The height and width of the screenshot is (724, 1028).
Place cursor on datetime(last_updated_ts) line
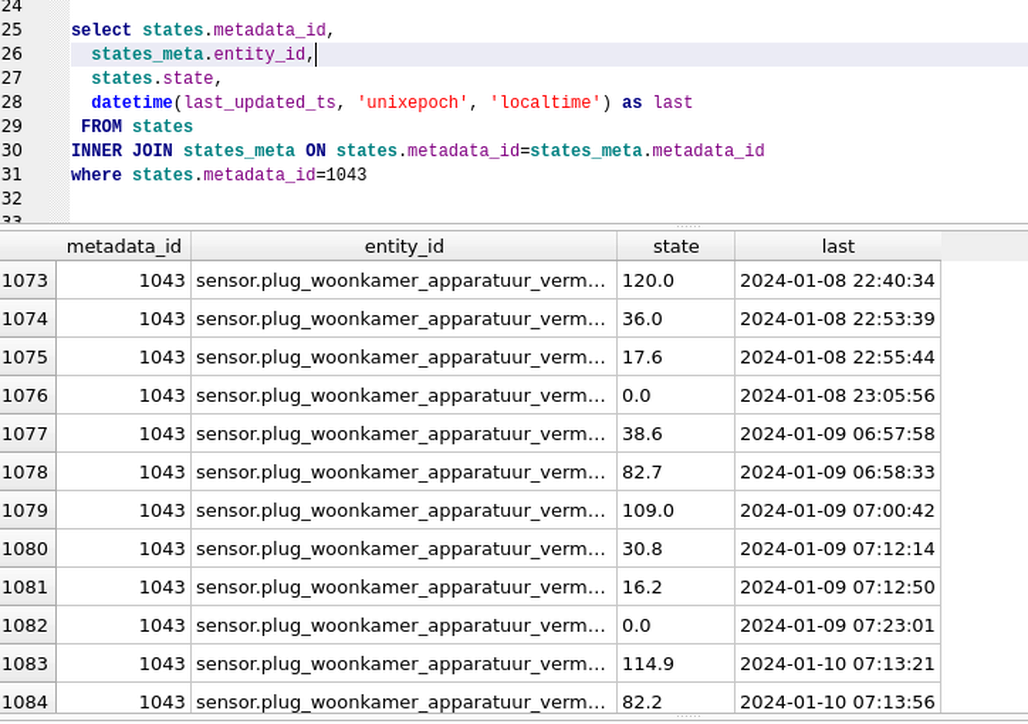coord(391,102)
